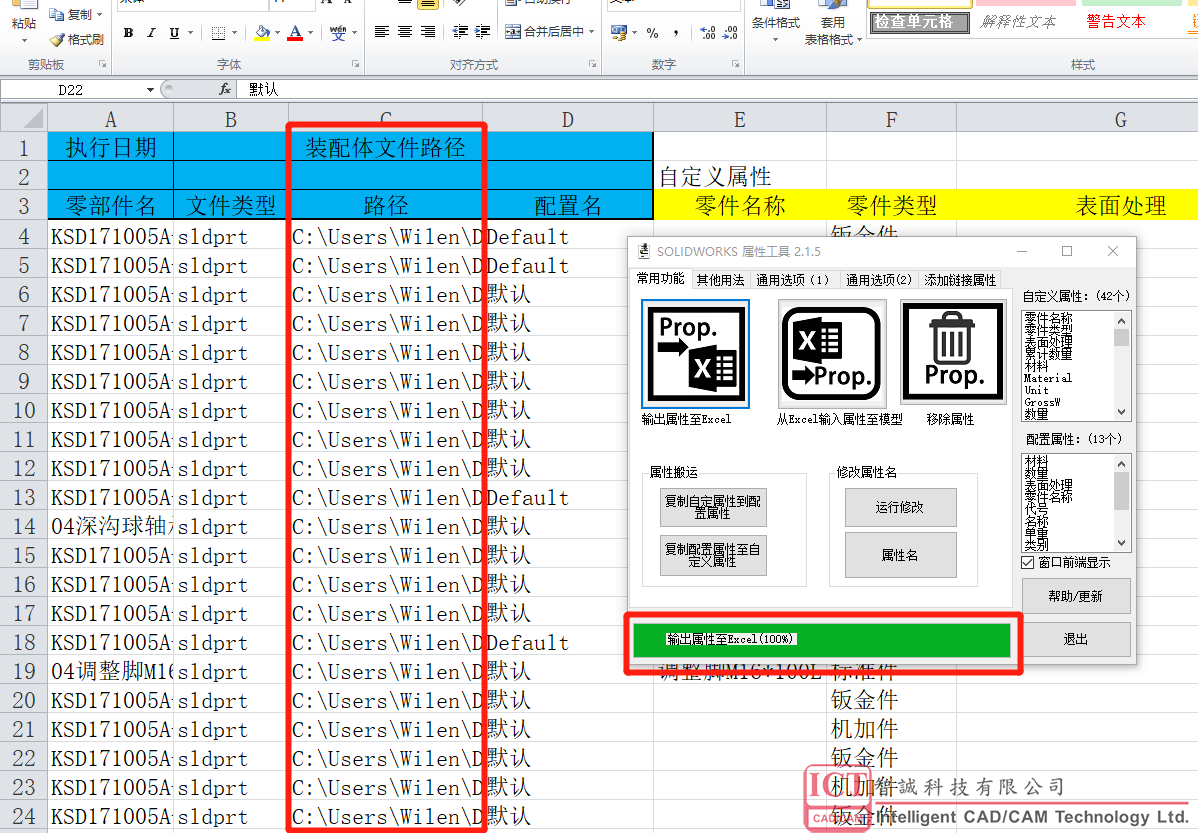Open the 条件格式 conditional formatting menu
The width and height of the screenshot is (1198, 833).
[775, 21]
